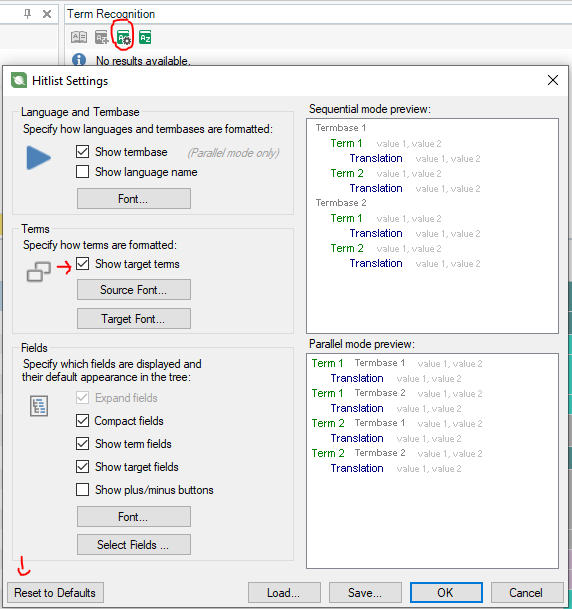
Task: Click '(Parallel mode only)' note text
Action: pyautogui.click(x=233, y=153)
